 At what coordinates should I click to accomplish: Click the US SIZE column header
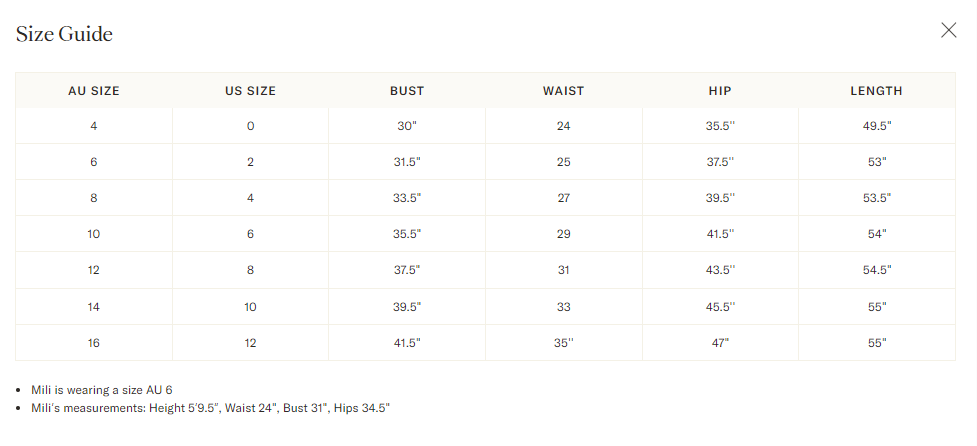250,91
